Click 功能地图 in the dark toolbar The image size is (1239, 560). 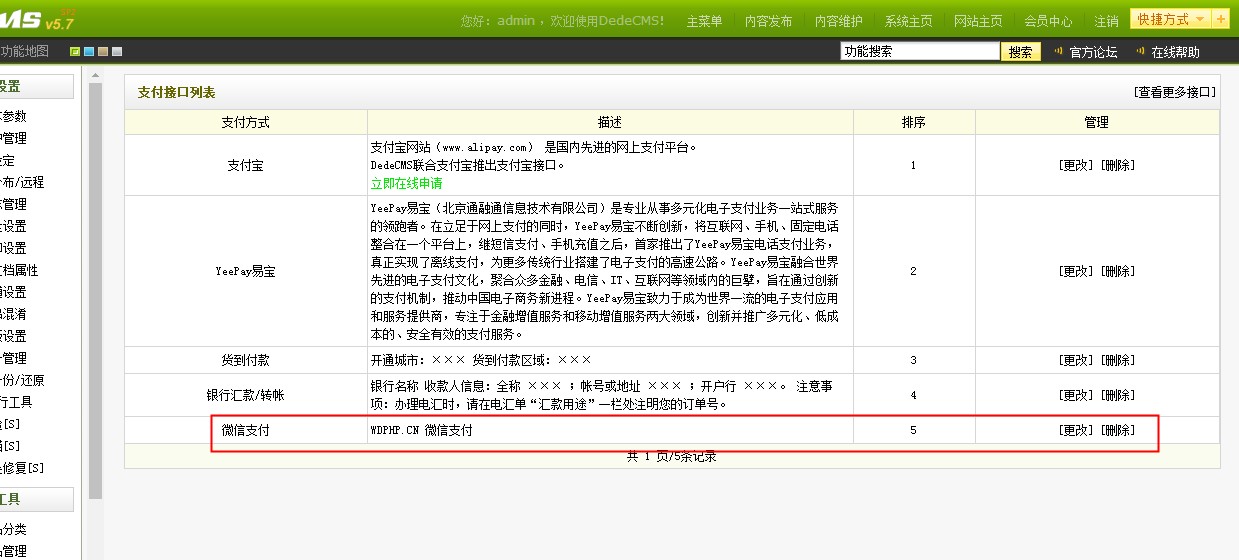(24, 52)
